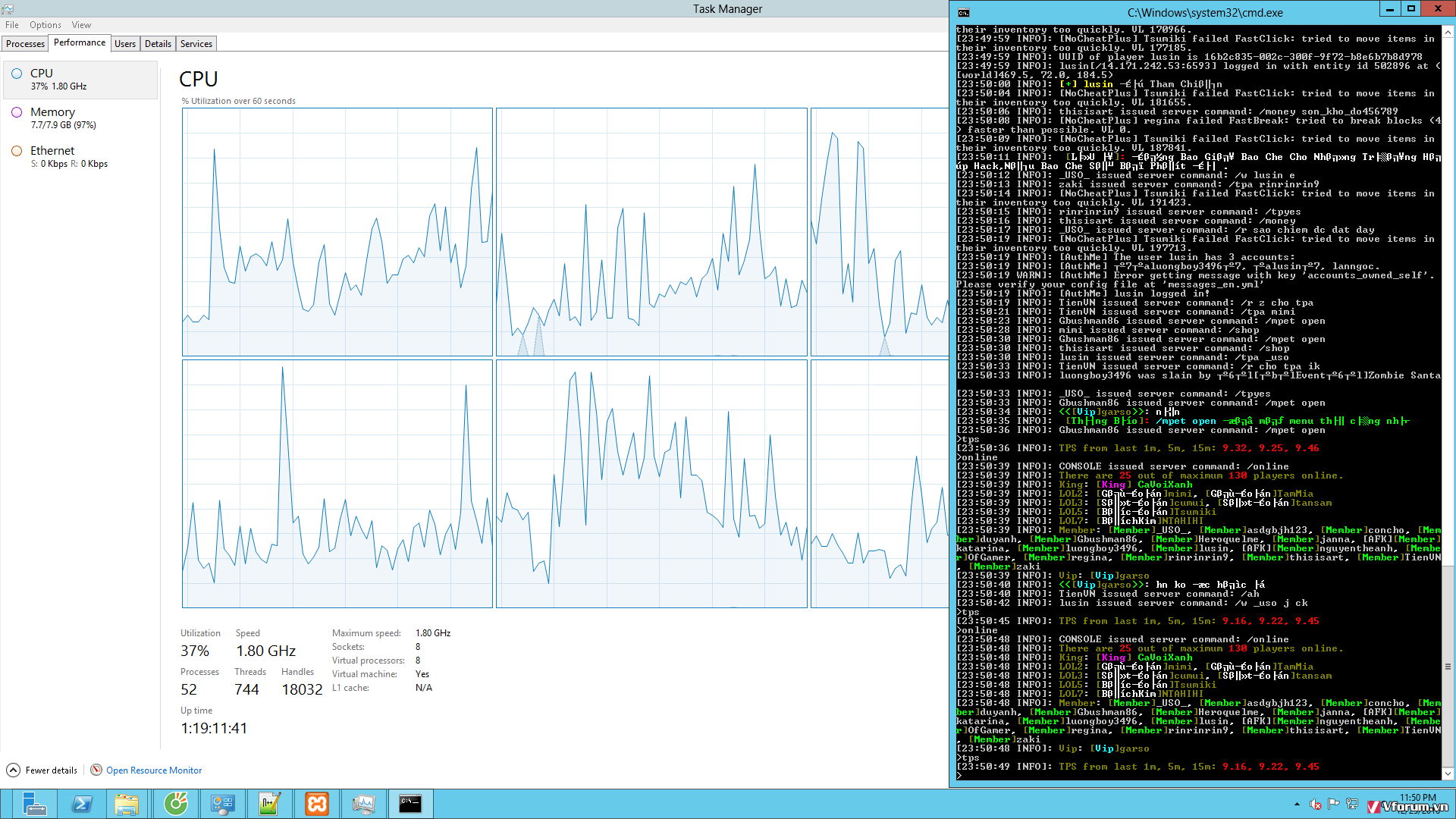This screenshot has width=1456, height=819.
Task: Click the Resource Monitor gauge icon
Action: click(x=96, y=770)
